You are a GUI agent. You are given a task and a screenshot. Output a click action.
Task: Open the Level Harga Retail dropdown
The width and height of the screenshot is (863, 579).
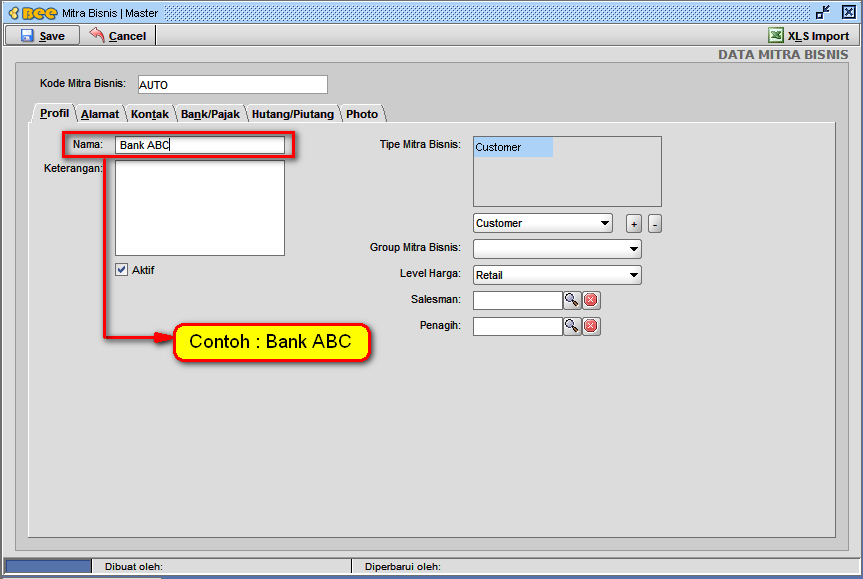coord(557,275)
